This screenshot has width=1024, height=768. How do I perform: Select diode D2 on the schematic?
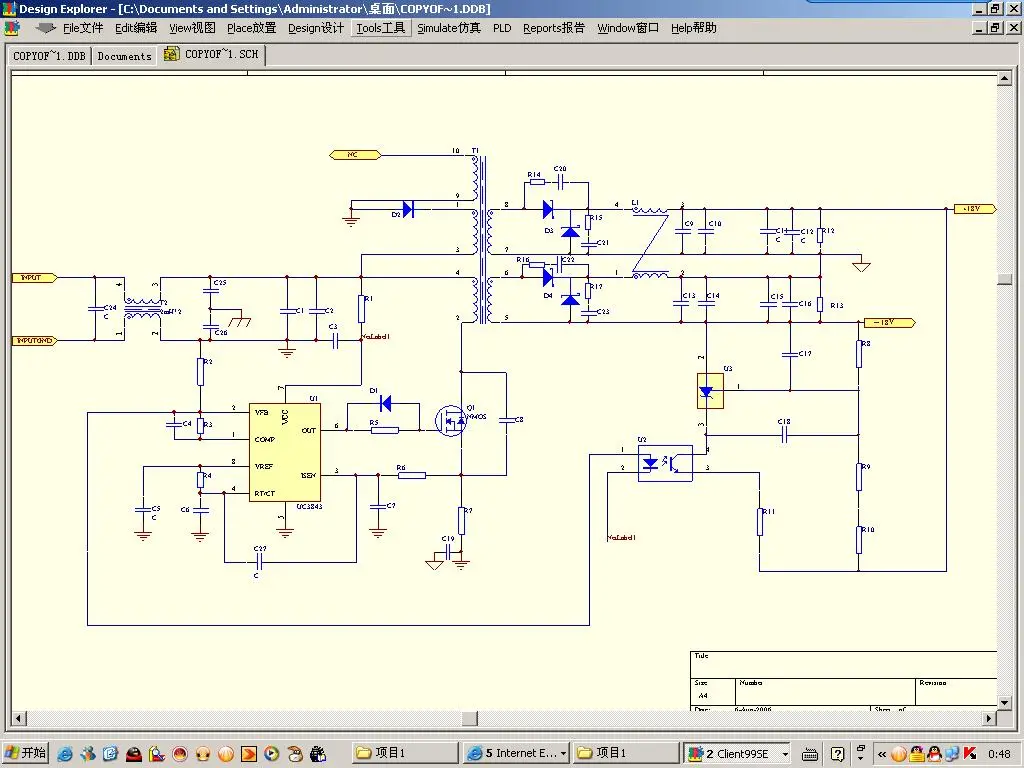(408, 209)
